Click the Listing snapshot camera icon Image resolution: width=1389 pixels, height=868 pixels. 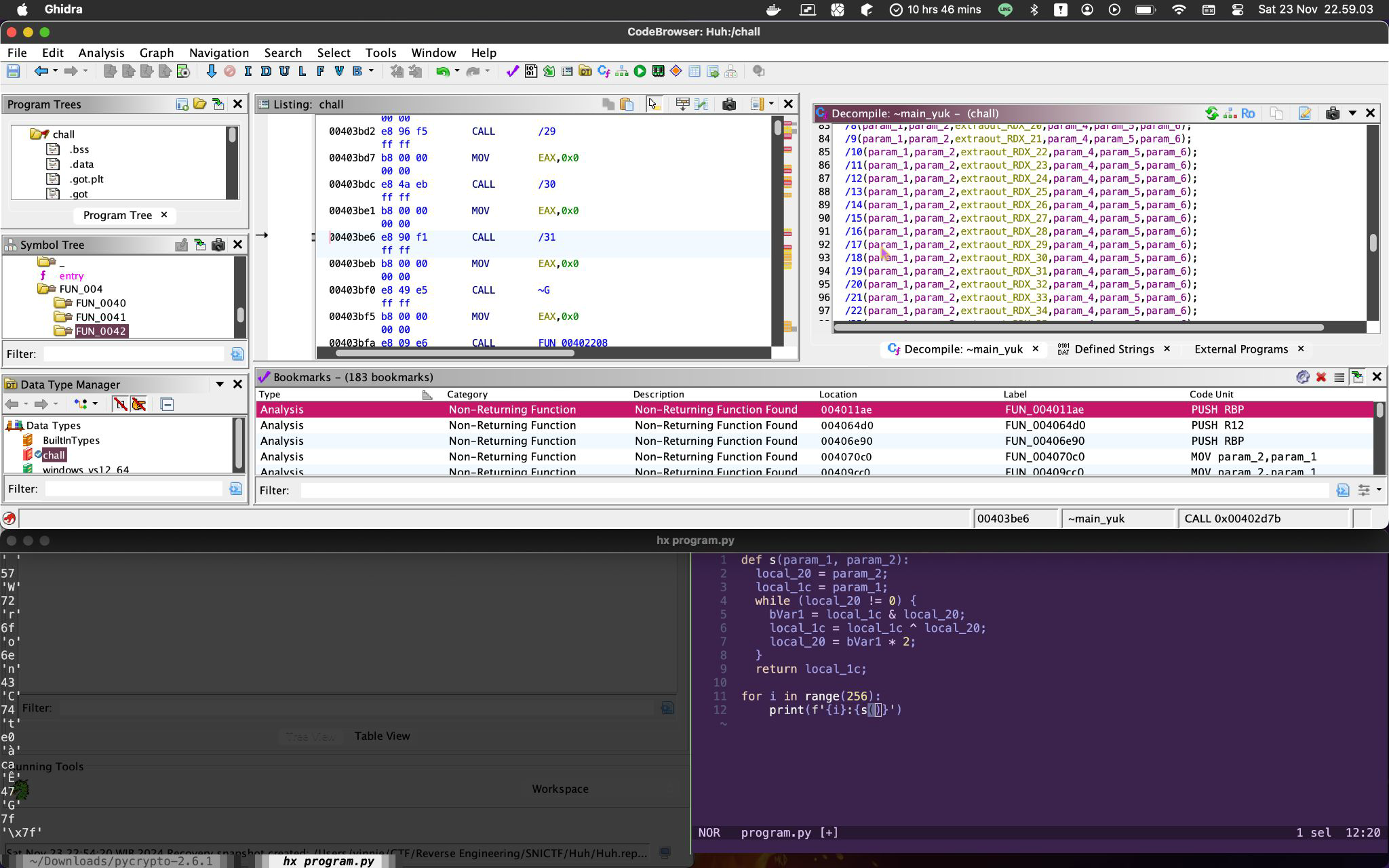tap(729, 104)
